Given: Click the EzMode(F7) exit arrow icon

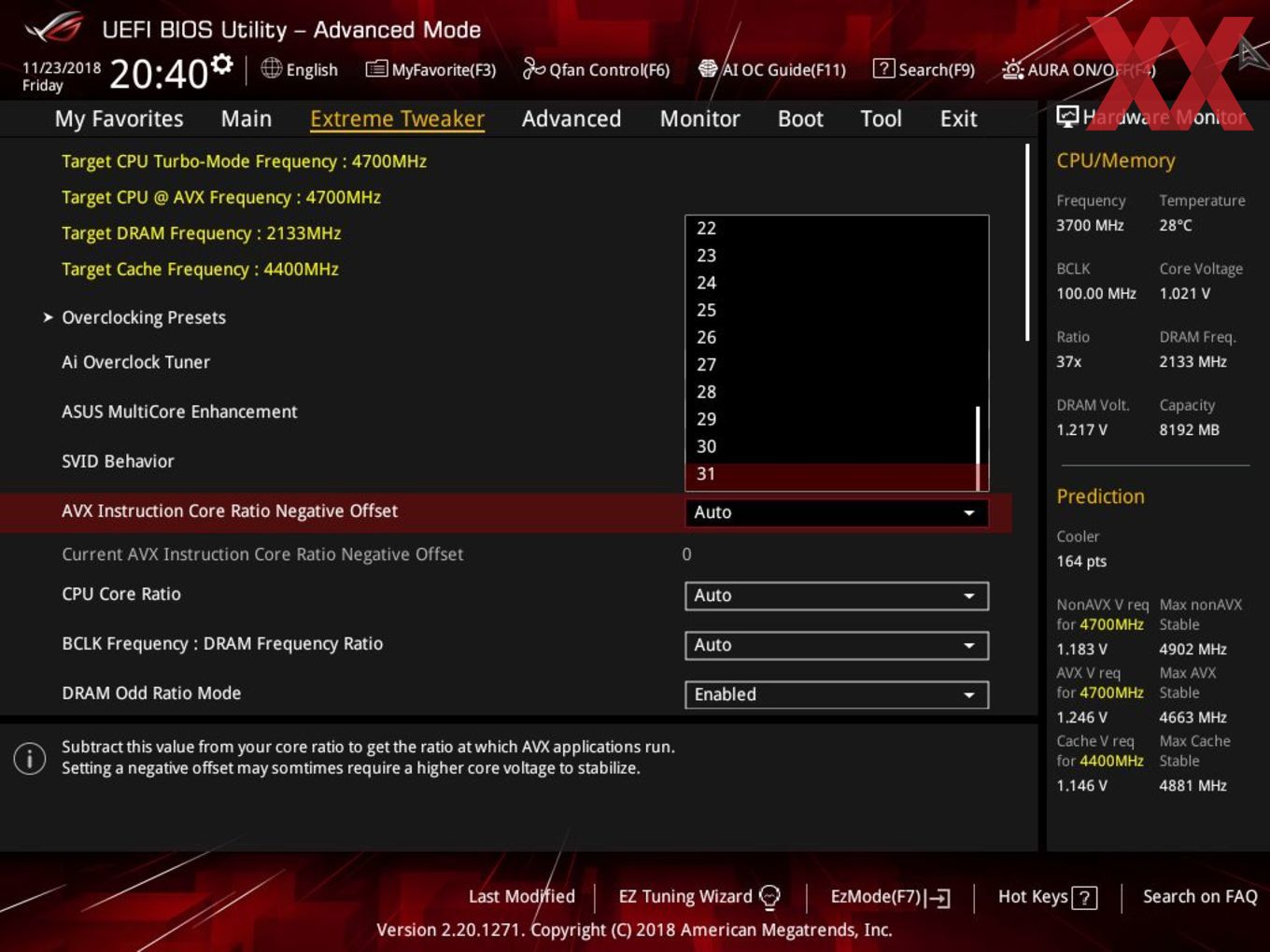Looking at the screenshot, I should (938, 898).
